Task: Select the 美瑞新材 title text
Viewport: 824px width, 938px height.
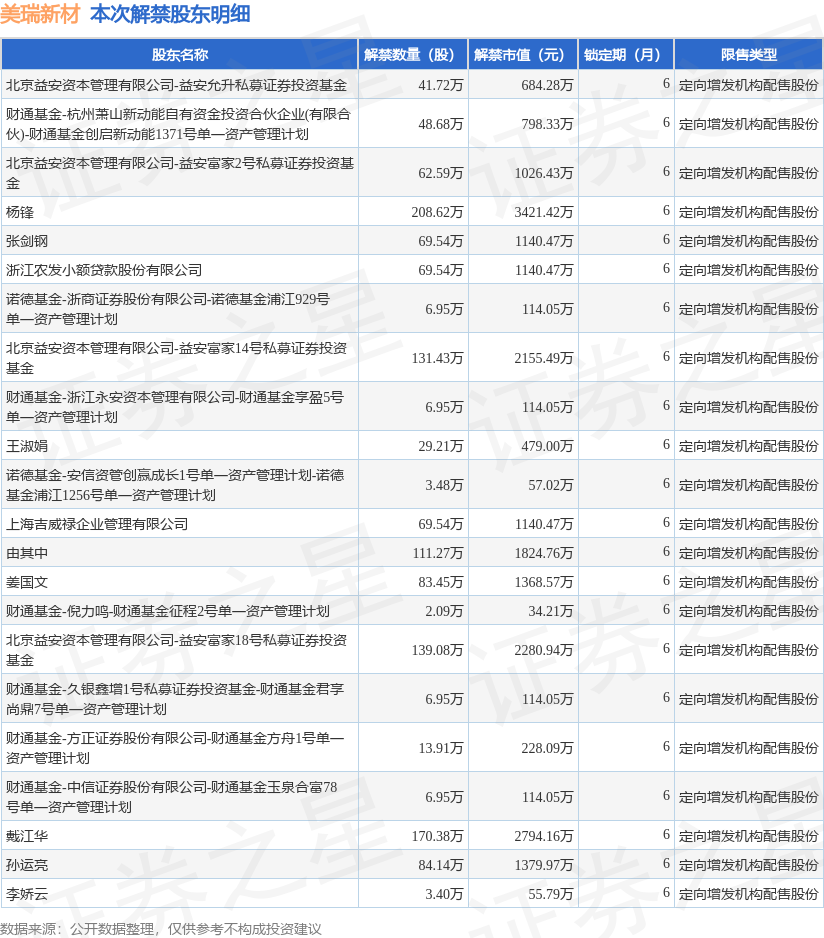Action: click(40, 14)
